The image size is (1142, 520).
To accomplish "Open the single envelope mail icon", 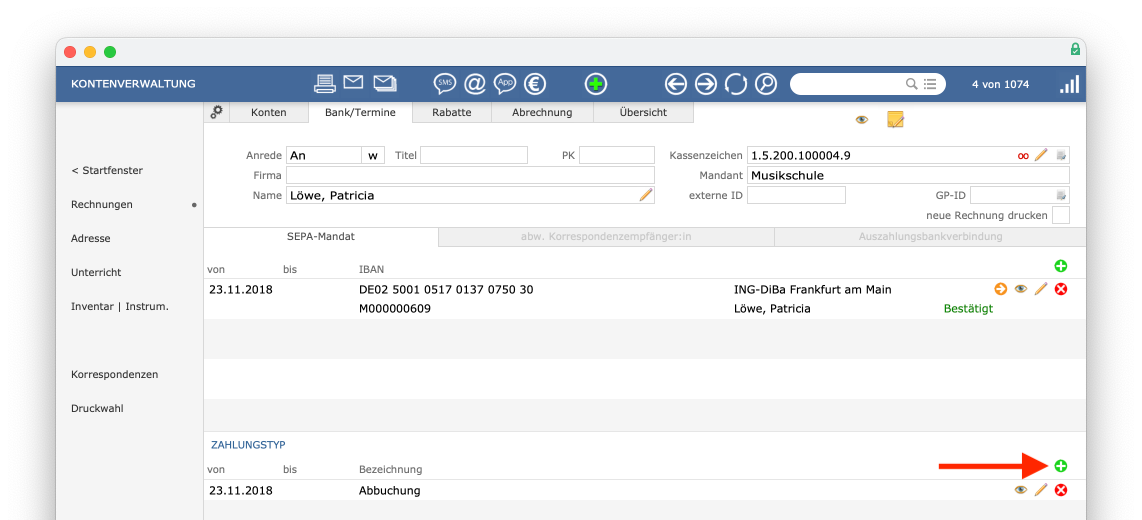I will 353,82.
